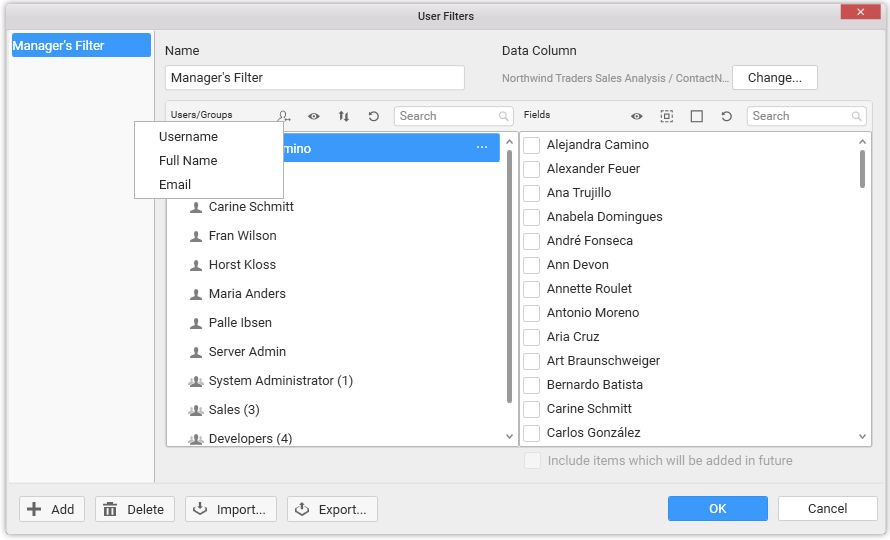
Task: Click the eye icon in Fields toolbar
Action: (x=636, y=116)
